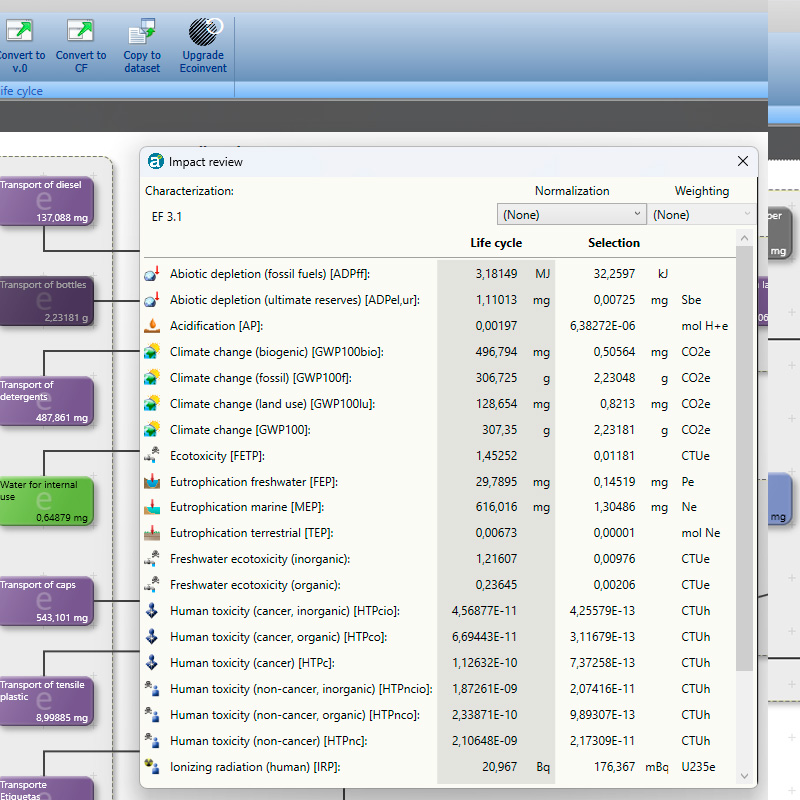Click the Selection column header

(x=613, y=243)
